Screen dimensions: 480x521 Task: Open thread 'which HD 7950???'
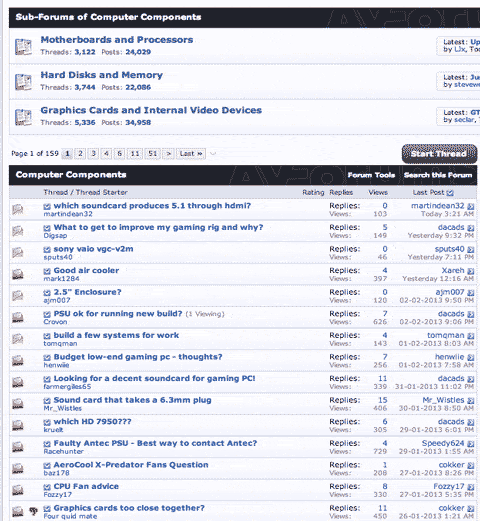92,422
